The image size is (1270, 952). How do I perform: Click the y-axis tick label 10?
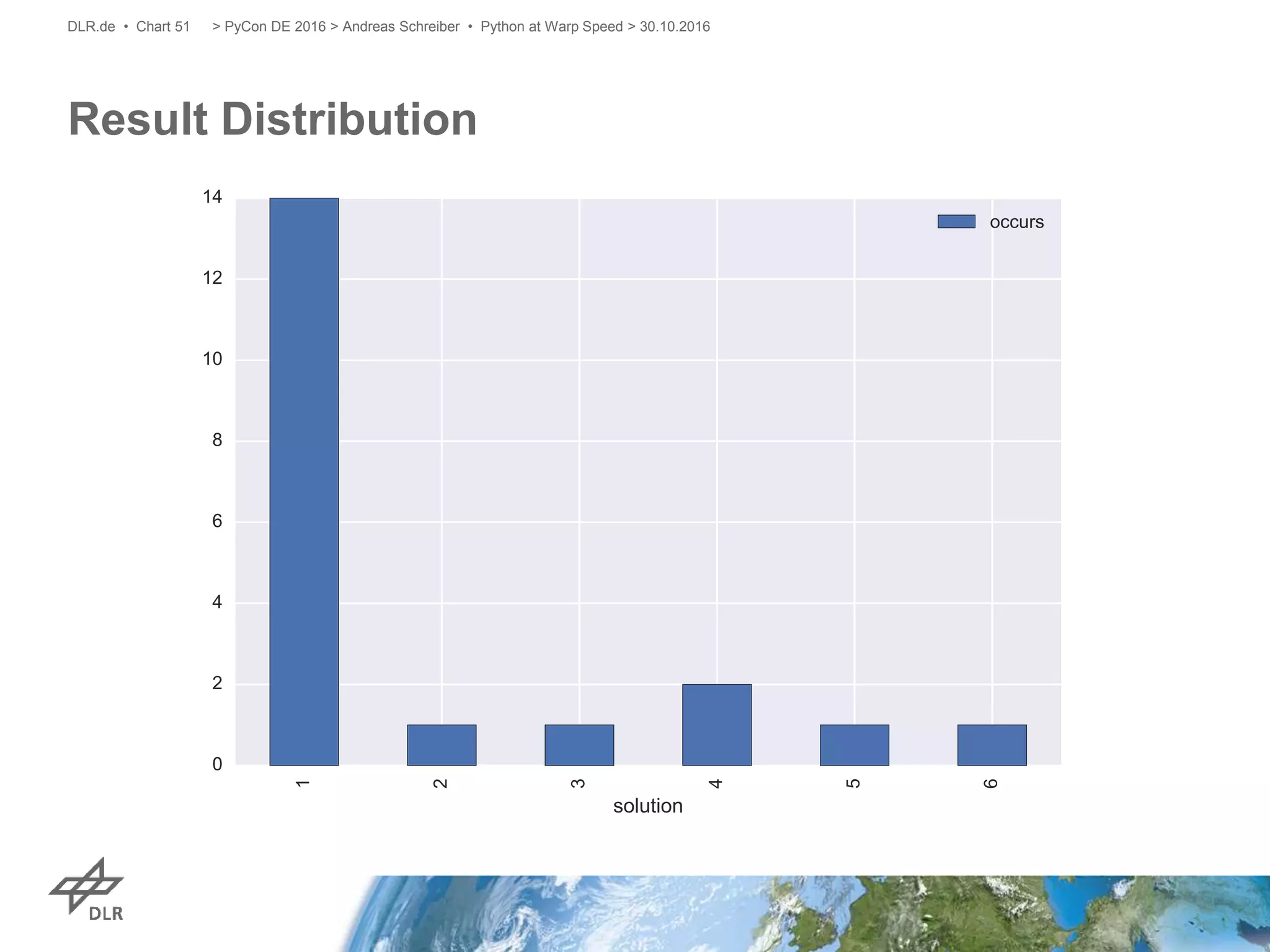(x=212, y=359)
